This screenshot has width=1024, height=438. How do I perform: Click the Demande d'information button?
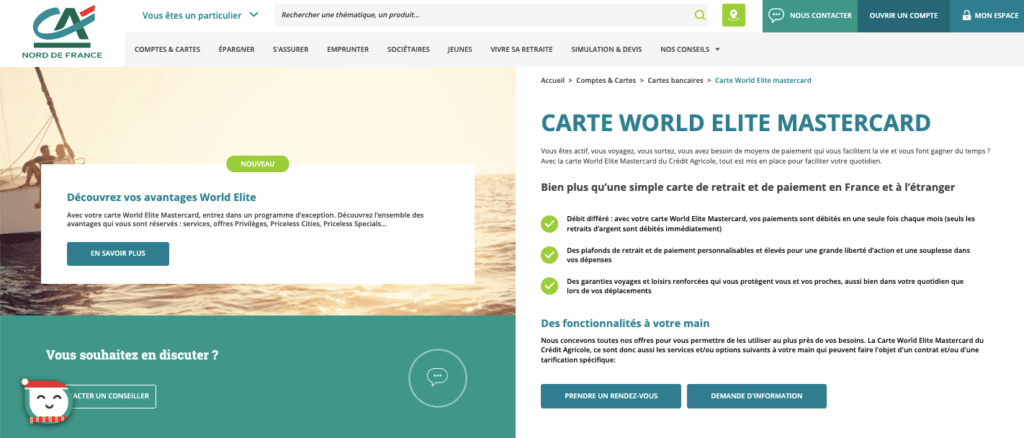(x=756, y=396)
